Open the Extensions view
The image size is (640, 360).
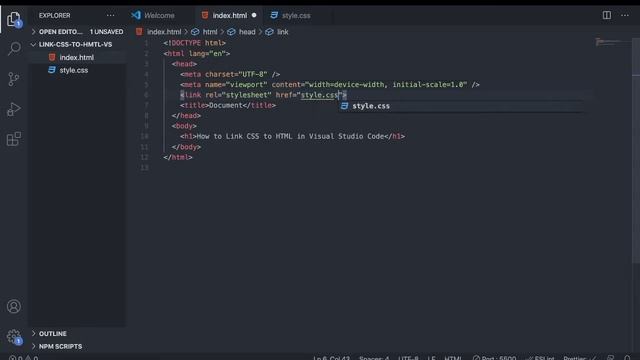pyautogui.click(x=14, y=139)
